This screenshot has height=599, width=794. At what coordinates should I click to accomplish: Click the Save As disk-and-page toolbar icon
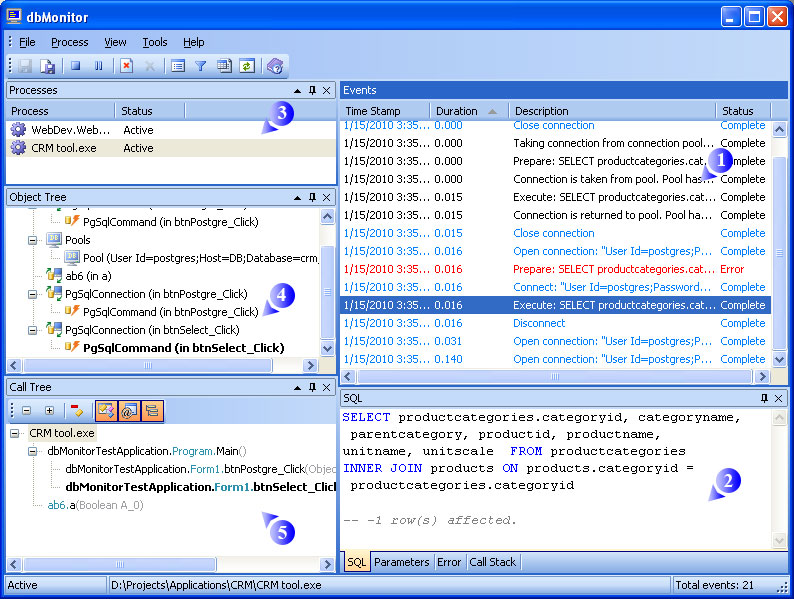pyautogui.click(x=47, y=66)
